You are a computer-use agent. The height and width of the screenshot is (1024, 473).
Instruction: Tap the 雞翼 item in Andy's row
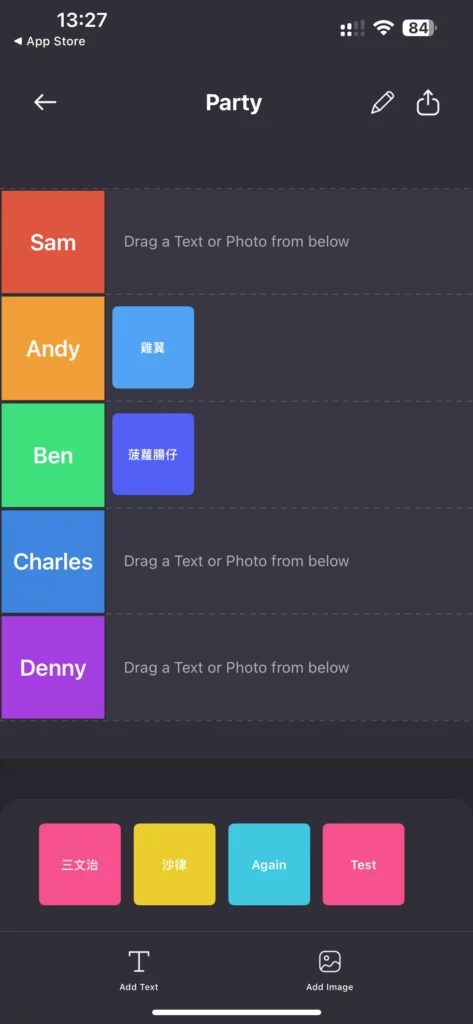pos(153,347)
